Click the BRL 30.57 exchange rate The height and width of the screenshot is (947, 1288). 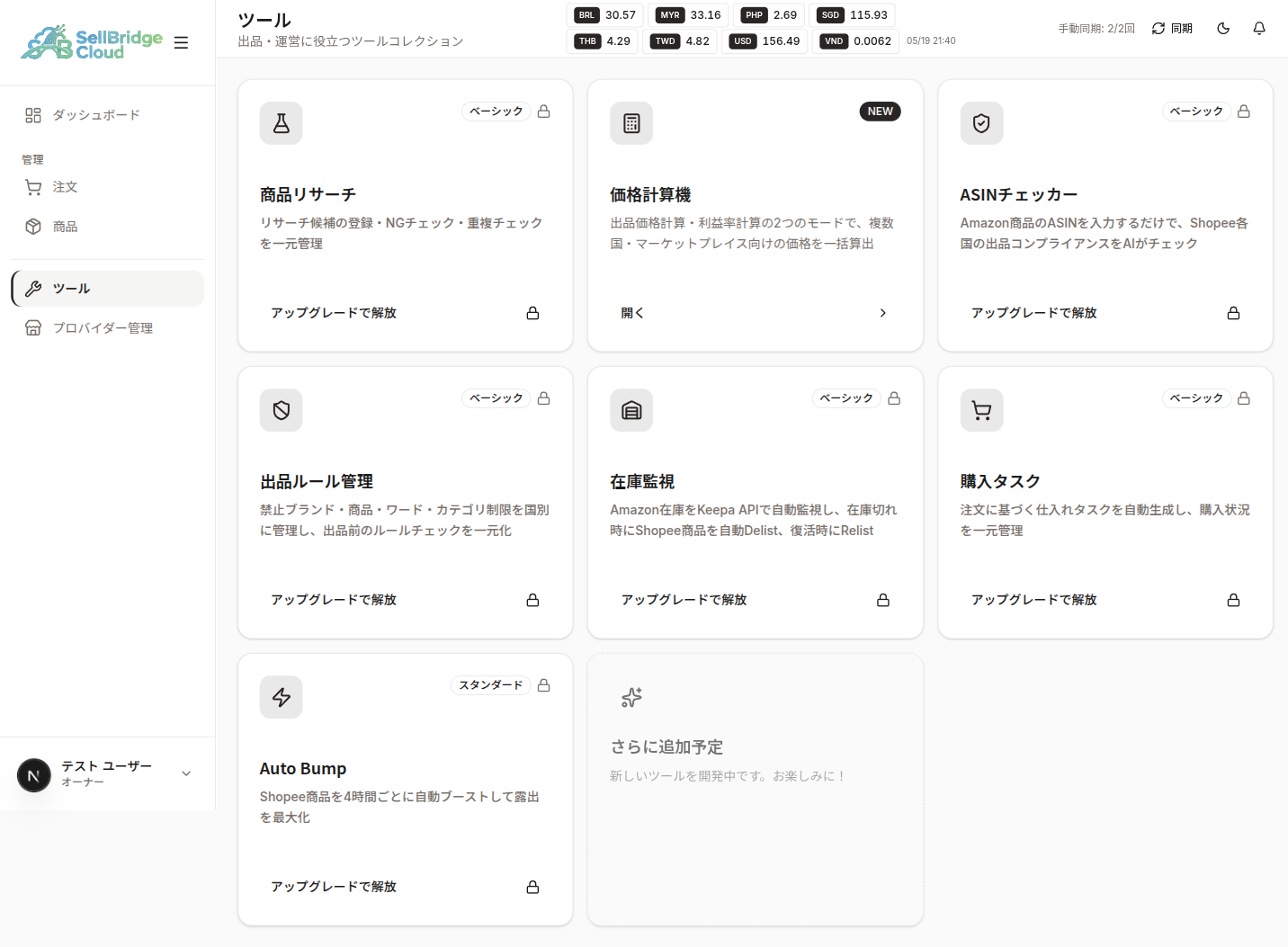click(605, 15)
